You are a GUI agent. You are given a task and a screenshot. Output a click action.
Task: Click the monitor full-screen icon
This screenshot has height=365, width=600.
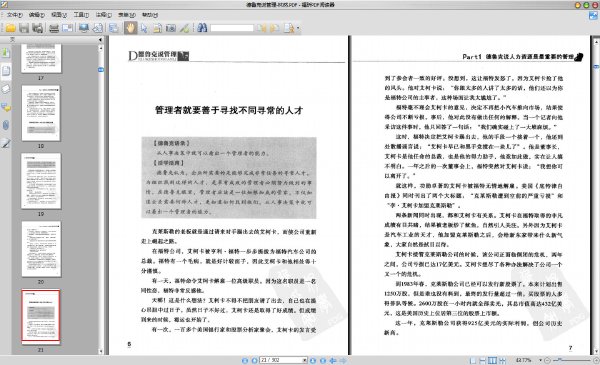click(84, 28)
